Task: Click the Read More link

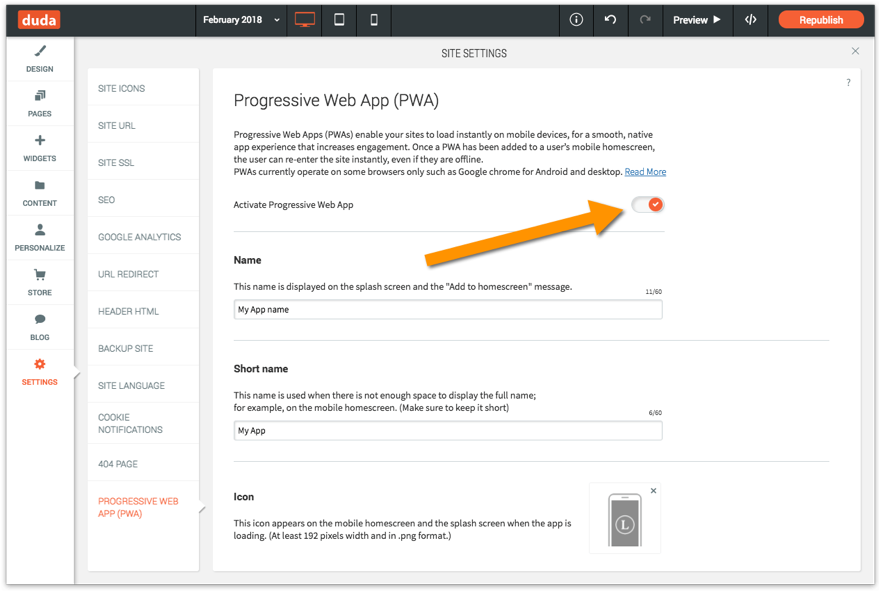Action: coord(645,171)
